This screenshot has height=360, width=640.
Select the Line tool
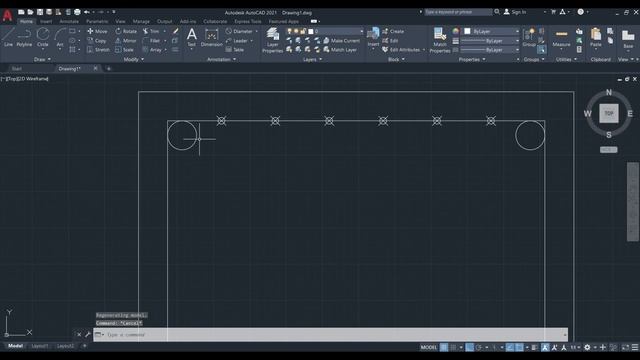pyautogui.click(x=8, y=38)
